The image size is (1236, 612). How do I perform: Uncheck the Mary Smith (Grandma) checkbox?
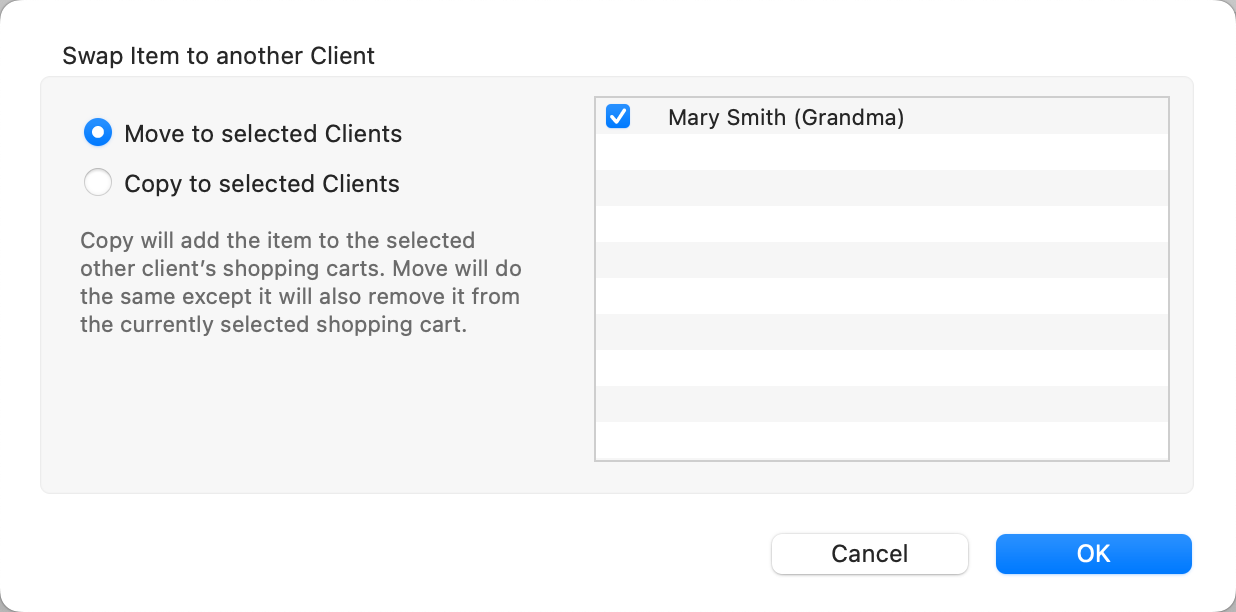coord(618,117)
